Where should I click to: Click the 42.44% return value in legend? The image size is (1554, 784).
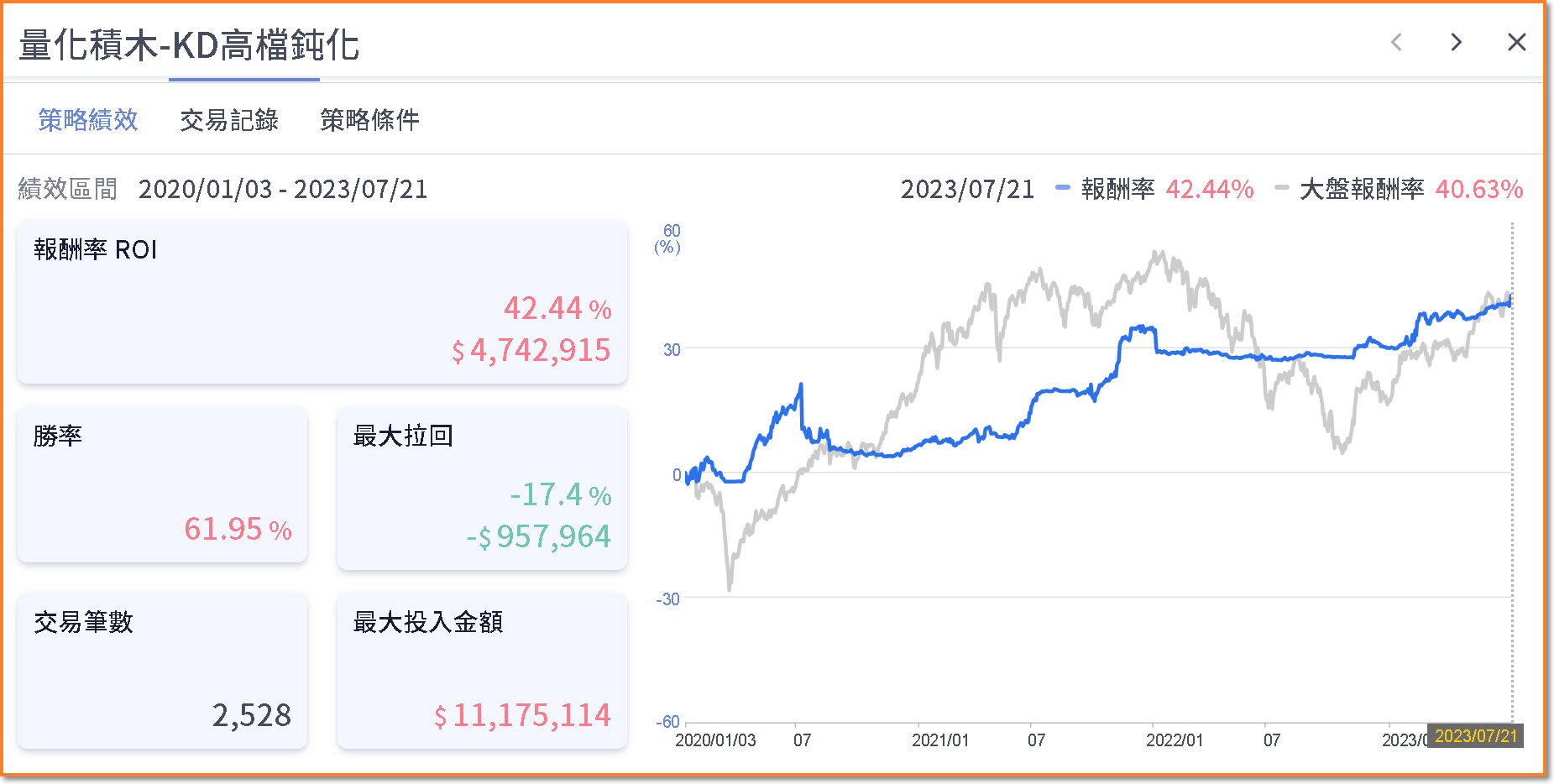[1210, 189]
